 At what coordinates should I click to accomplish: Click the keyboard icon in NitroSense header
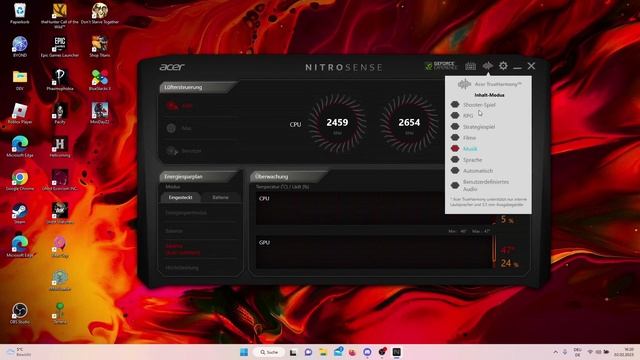tap(470, 66)
